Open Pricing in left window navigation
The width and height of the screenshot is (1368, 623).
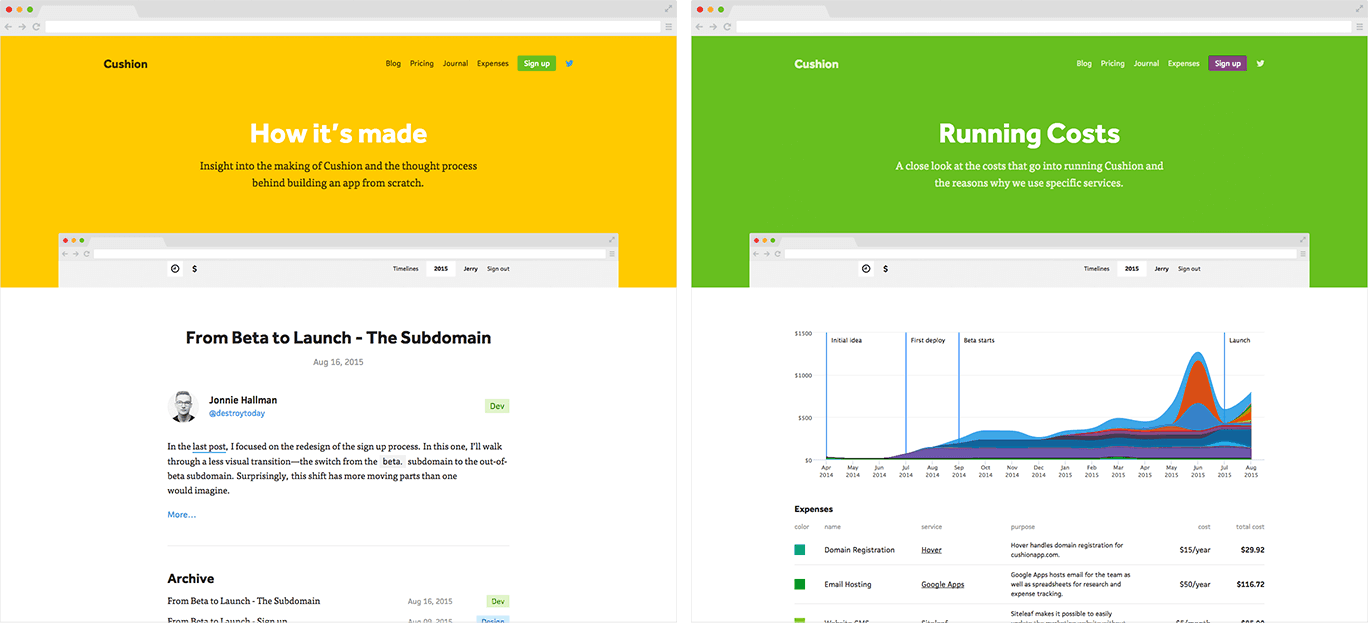(x=422, y=63)
